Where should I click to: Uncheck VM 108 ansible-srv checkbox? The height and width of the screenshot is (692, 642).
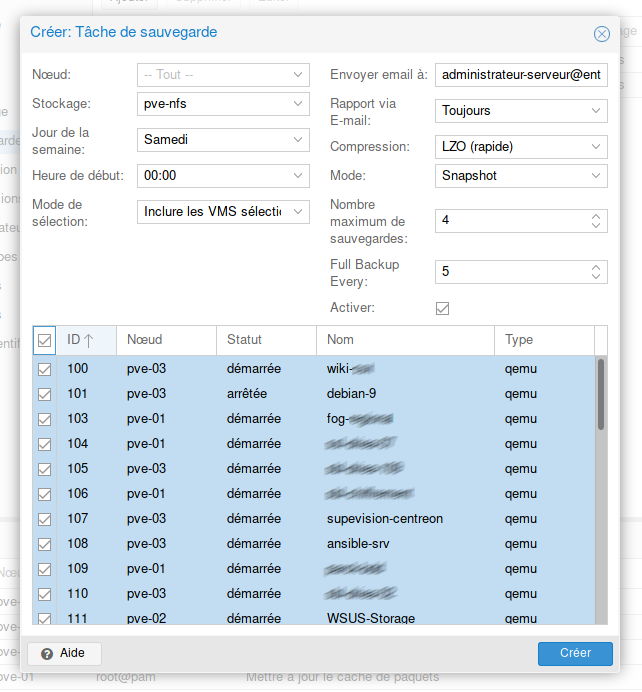44,544
